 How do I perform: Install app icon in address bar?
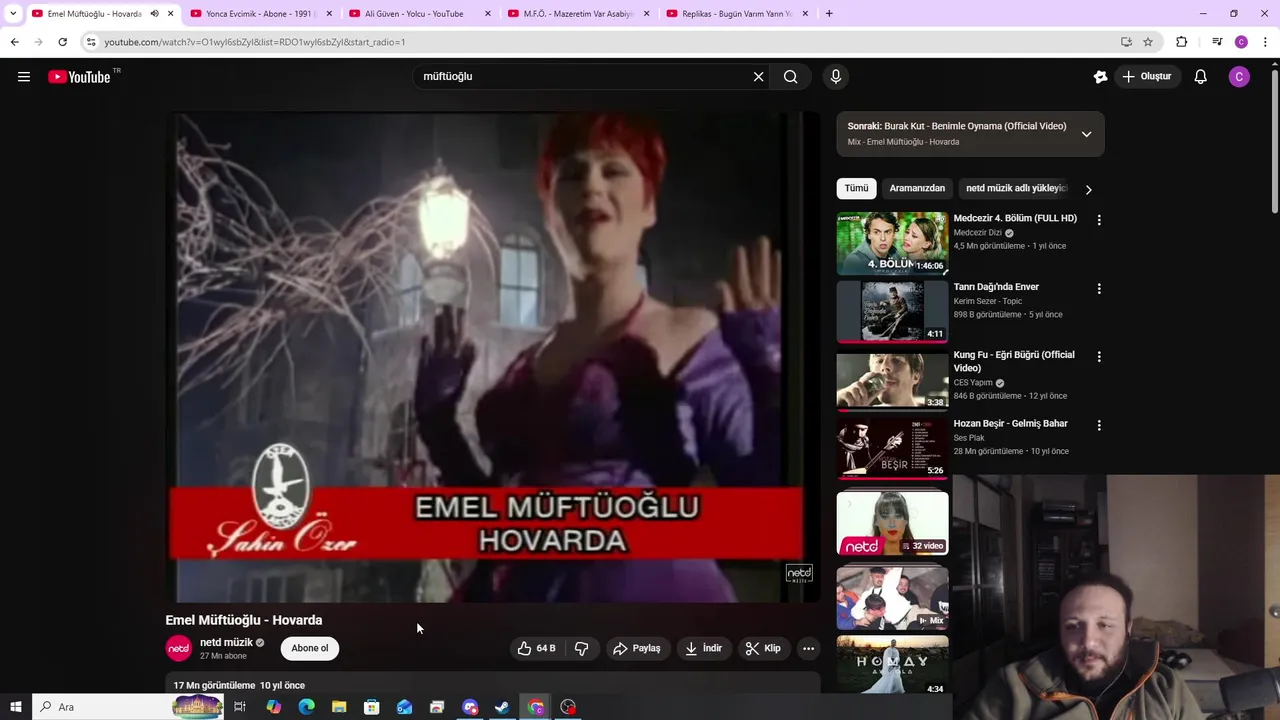click(x=1126, y=42)
